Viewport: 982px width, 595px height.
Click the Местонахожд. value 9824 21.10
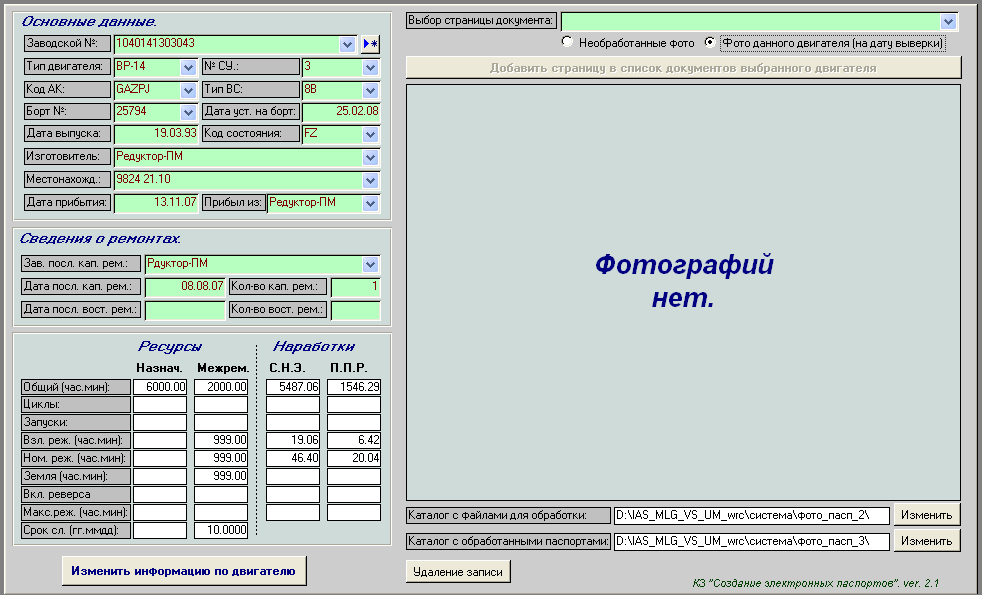pos(143,179)
